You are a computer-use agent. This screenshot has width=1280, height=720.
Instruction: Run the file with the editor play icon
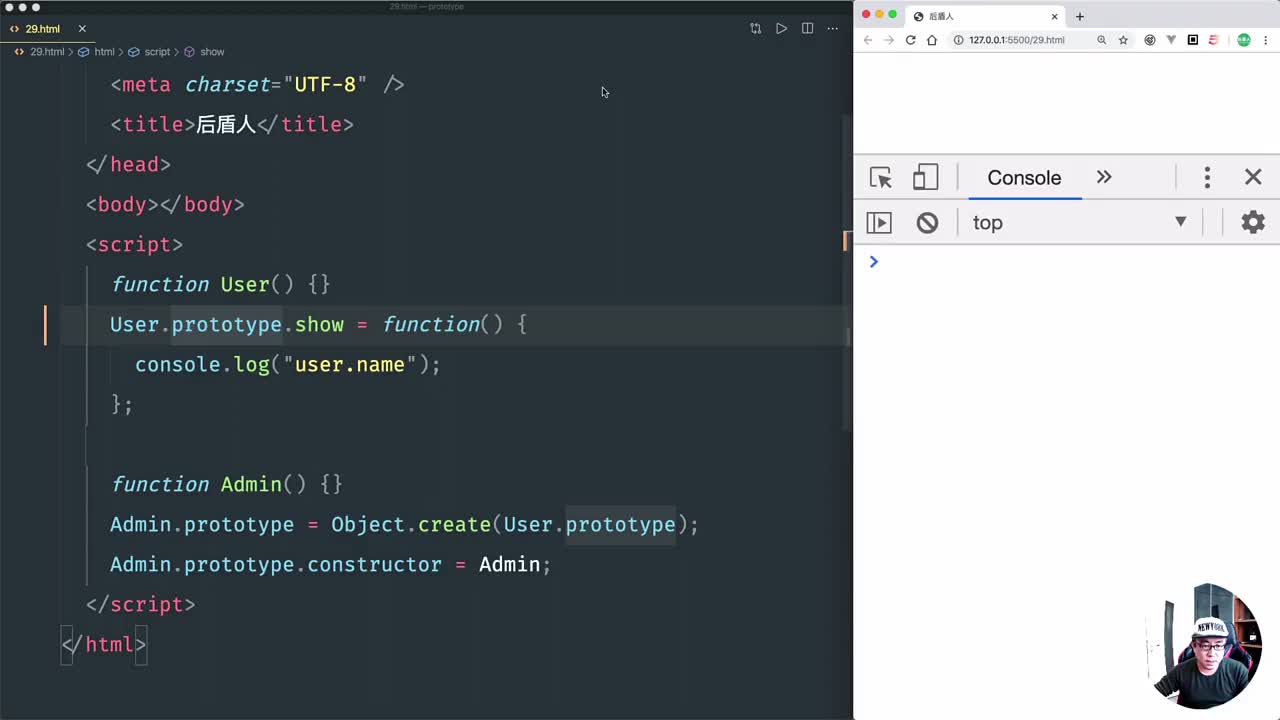point(781,29)
